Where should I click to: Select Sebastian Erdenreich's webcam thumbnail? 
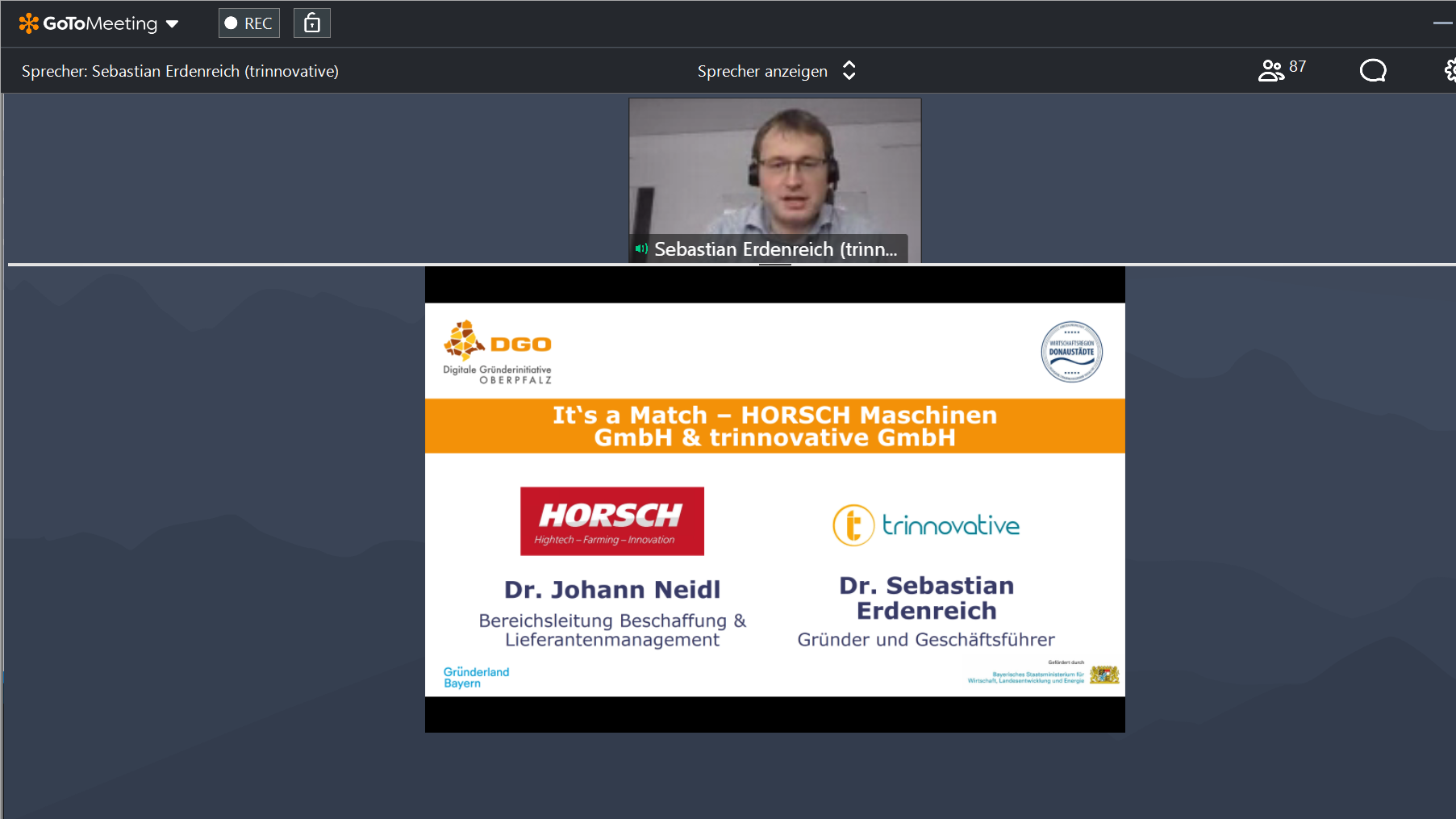pos(775,180)
